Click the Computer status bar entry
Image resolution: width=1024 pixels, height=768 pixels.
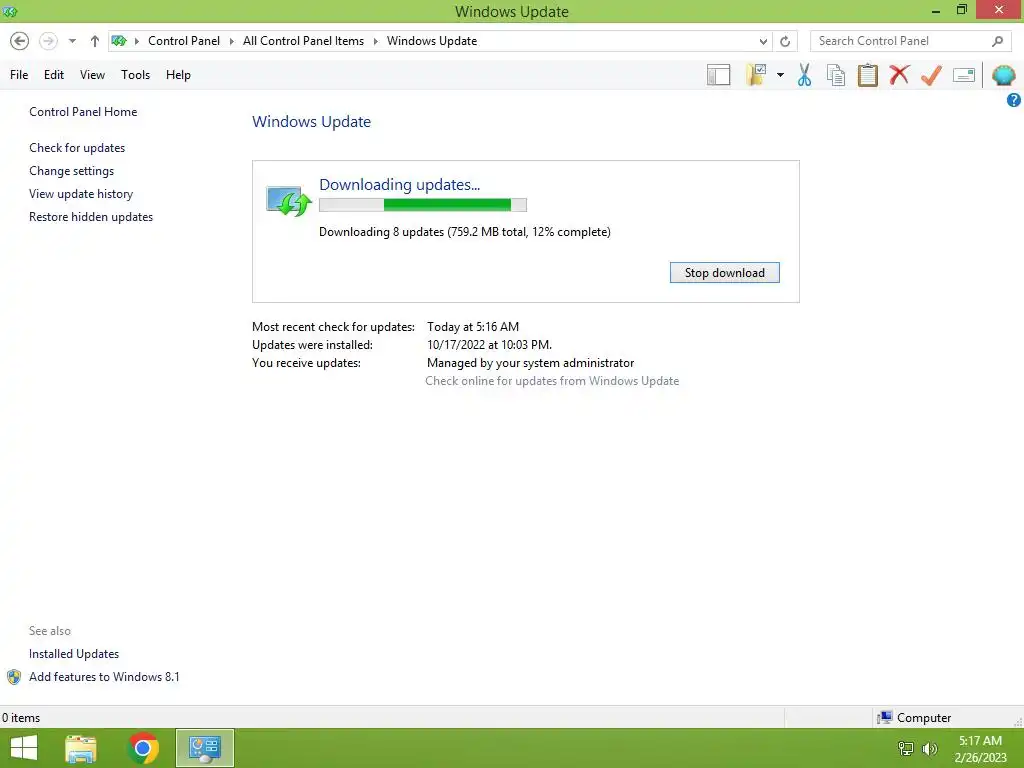pos(914,718)
